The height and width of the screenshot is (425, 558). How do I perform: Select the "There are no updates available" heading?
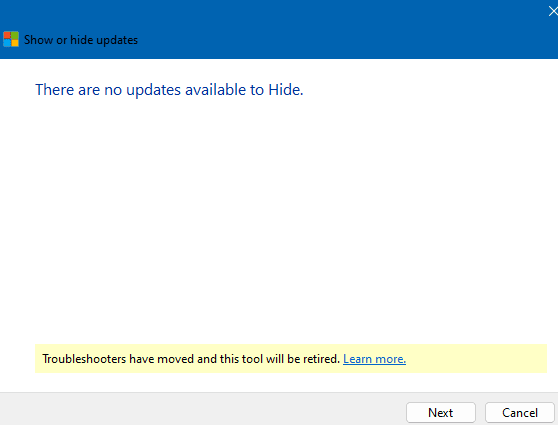(169, 90)
